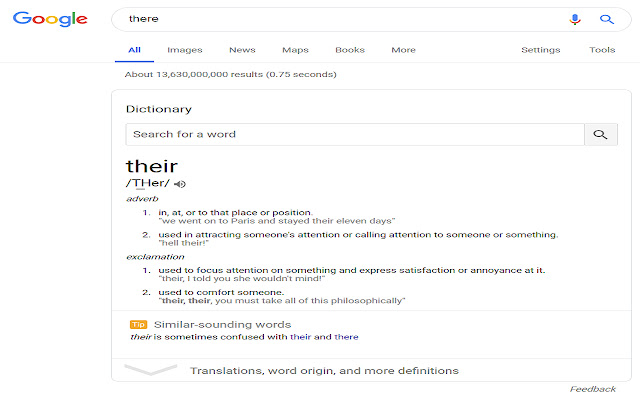Image resolution: width=640 pixels, height=400 pixels.
Task: Expand the dictionary down-chevron arrow
Action: 150,370
